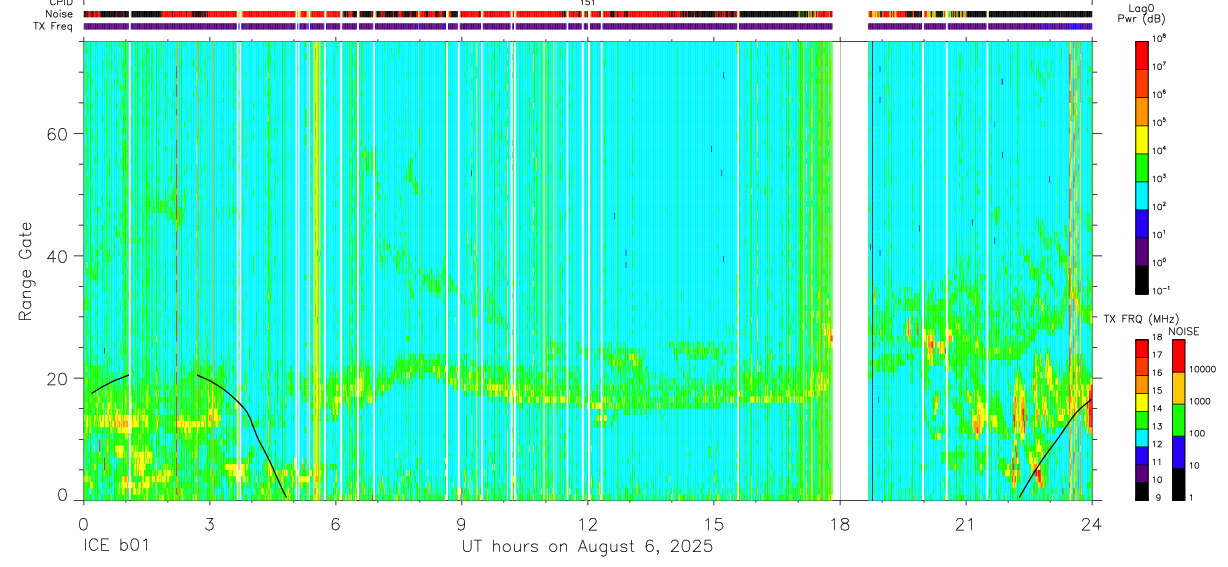This screenshot has width=1228, height=567.
Task: Click x-axis tick label '15'
Action: click(x=713, y=524)
